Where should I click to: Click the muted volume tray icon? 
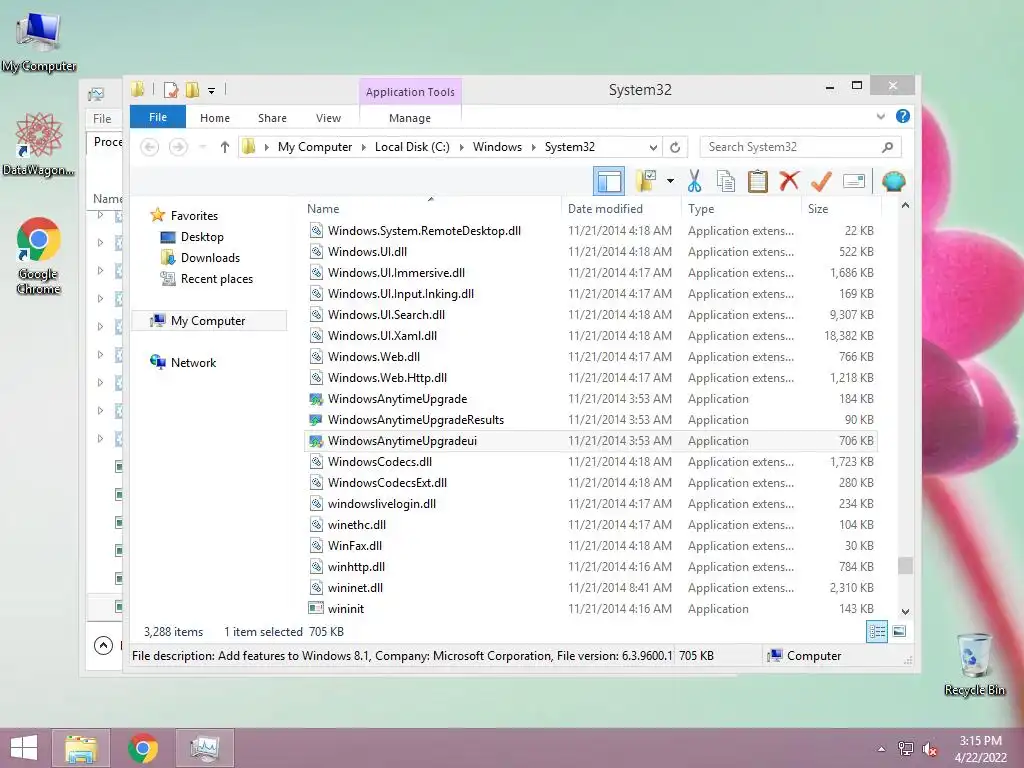click(930, 749)
